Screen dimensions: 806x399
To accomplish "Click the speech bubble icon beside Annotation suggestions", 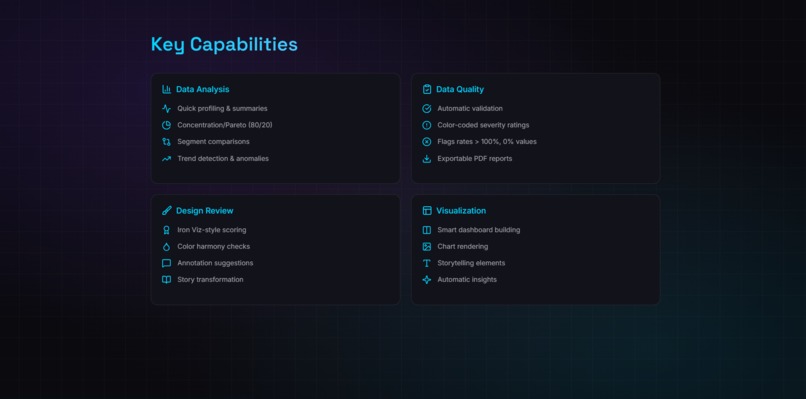I will 167,263.
